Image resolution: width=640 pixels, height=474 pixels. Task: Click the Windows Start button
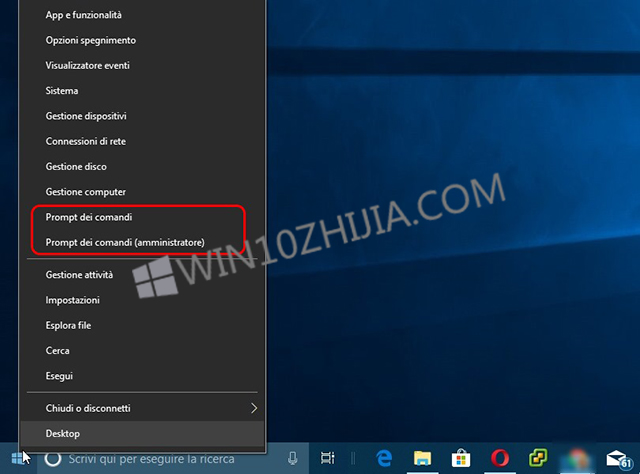tap(18, 458)
